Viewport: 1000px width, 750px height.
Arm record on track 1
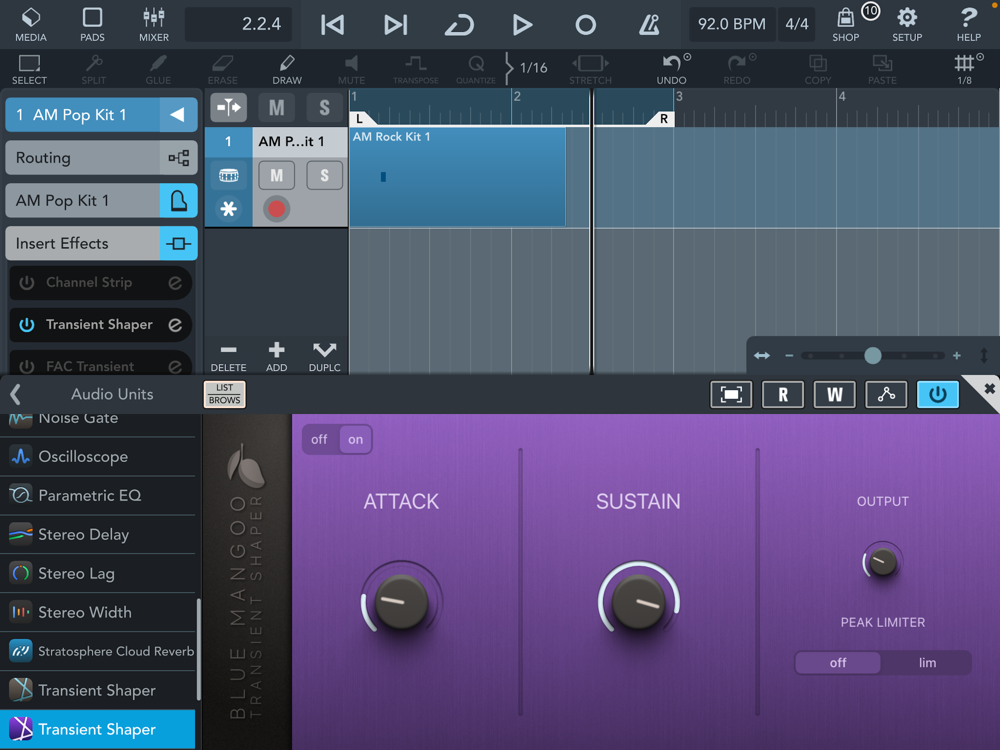click(276, 209)
